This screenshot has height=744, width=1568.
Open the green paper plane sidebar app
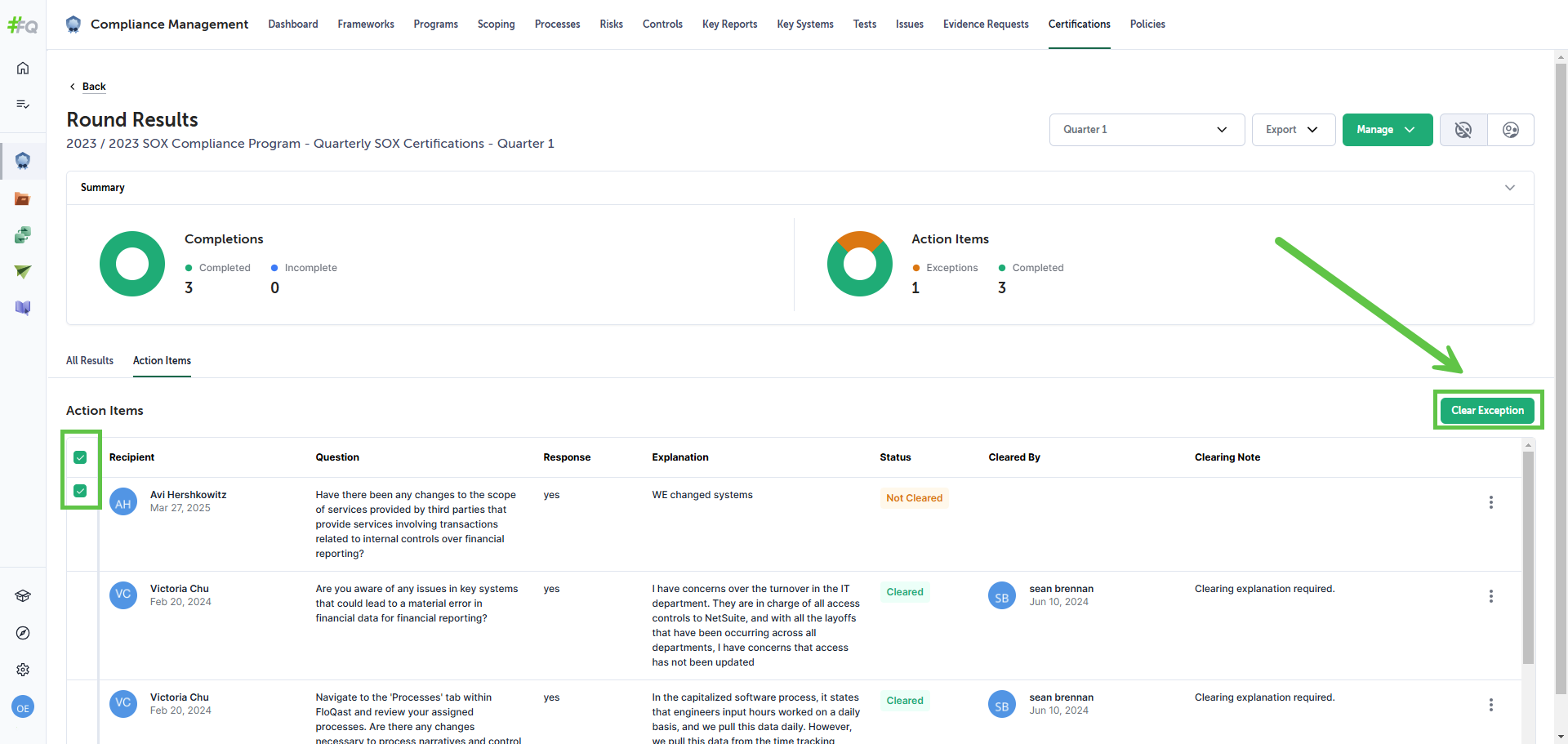23,271
